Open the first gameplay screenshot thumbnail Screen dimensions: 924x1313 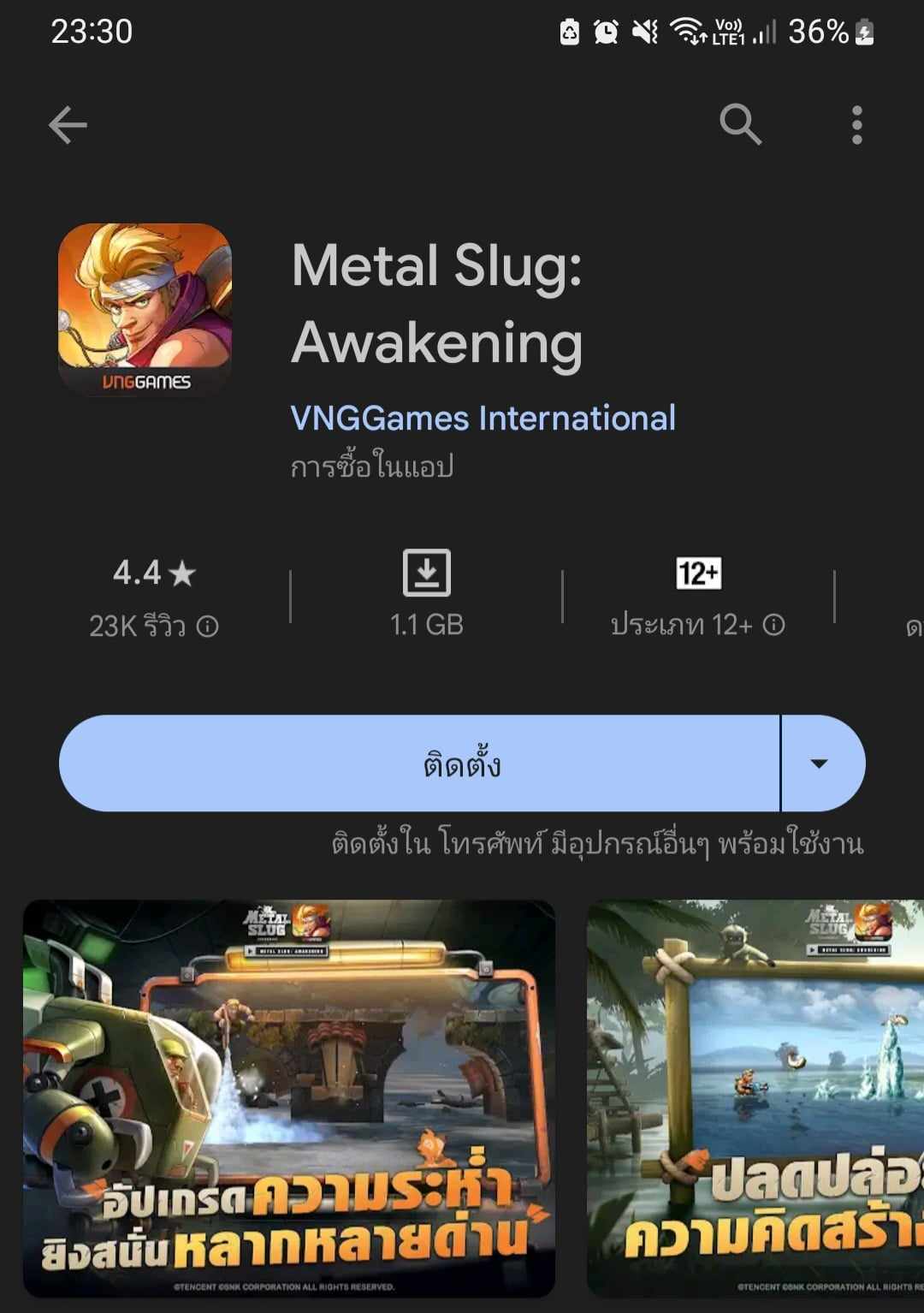289,1098
